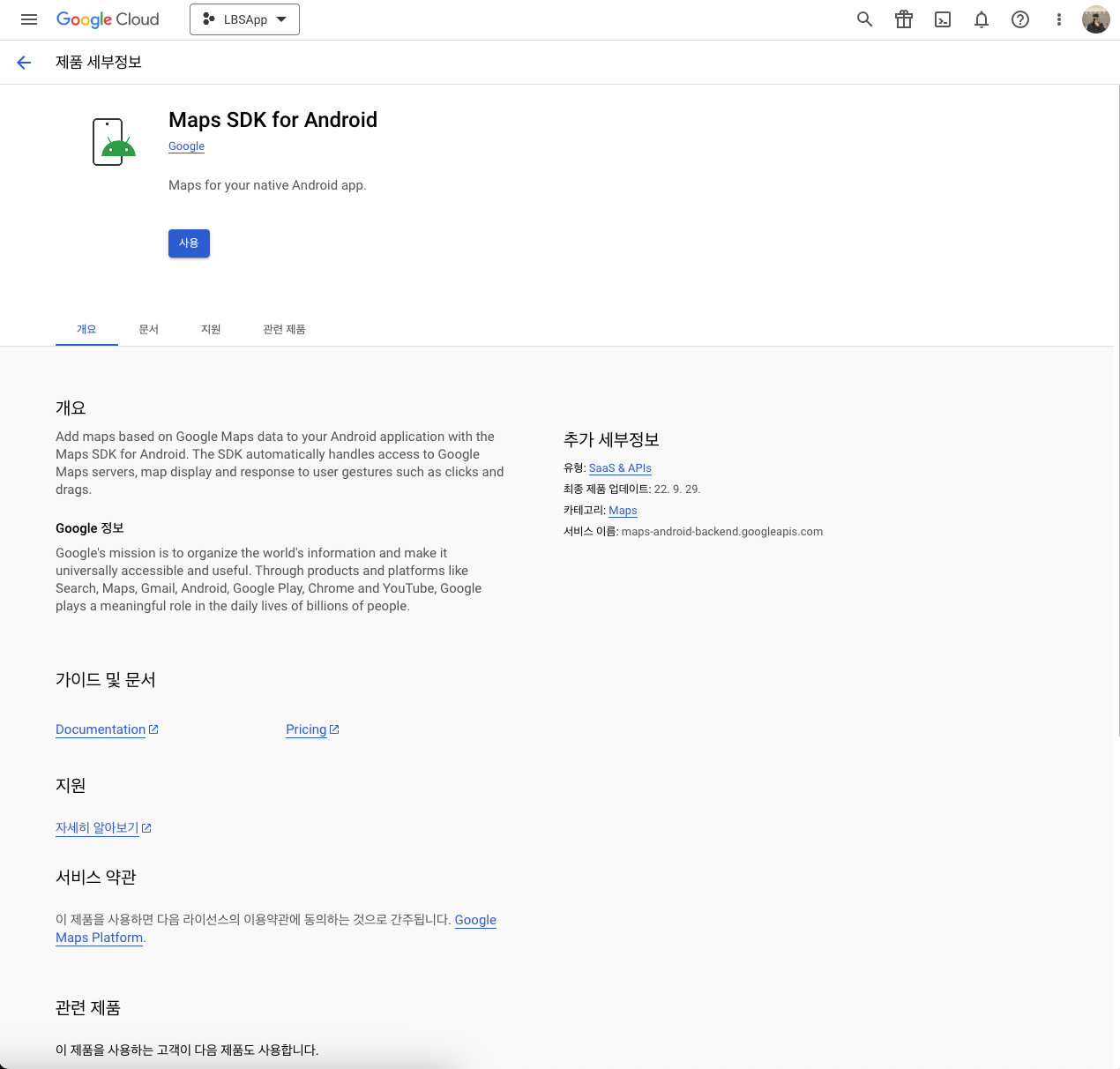Open the Pricing link
Screen dimensions: 1120x1069
[306, 729]
